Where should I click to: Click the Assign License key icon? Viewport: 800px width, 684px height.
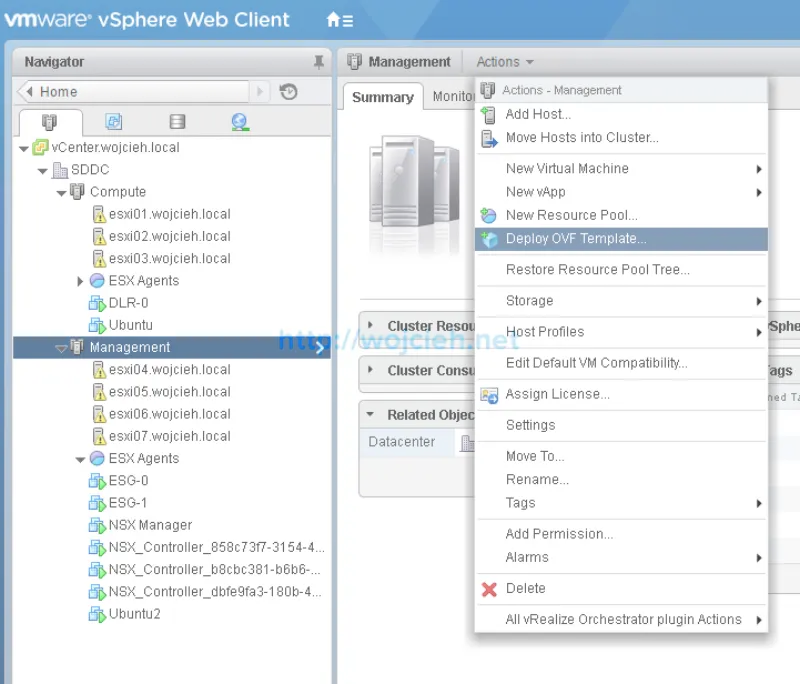point(490,395)
